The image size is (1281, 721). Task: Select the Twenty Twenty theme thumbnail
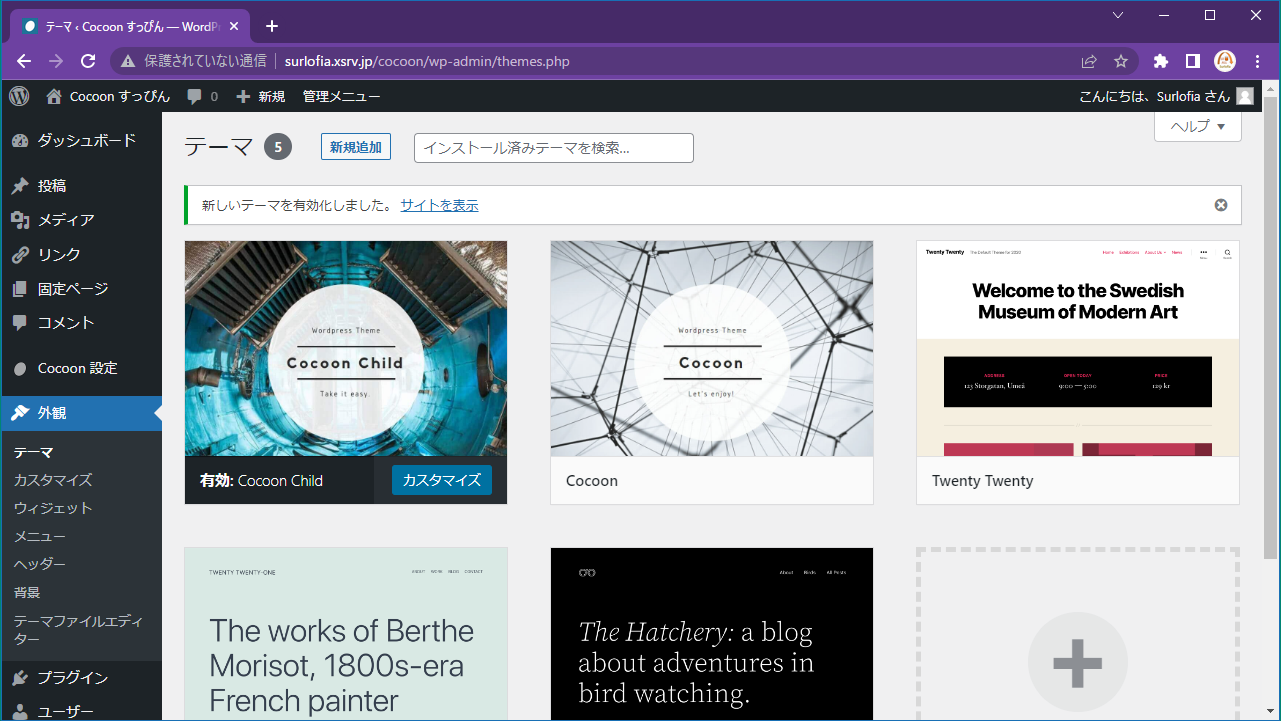click(x=1077, y=348)
